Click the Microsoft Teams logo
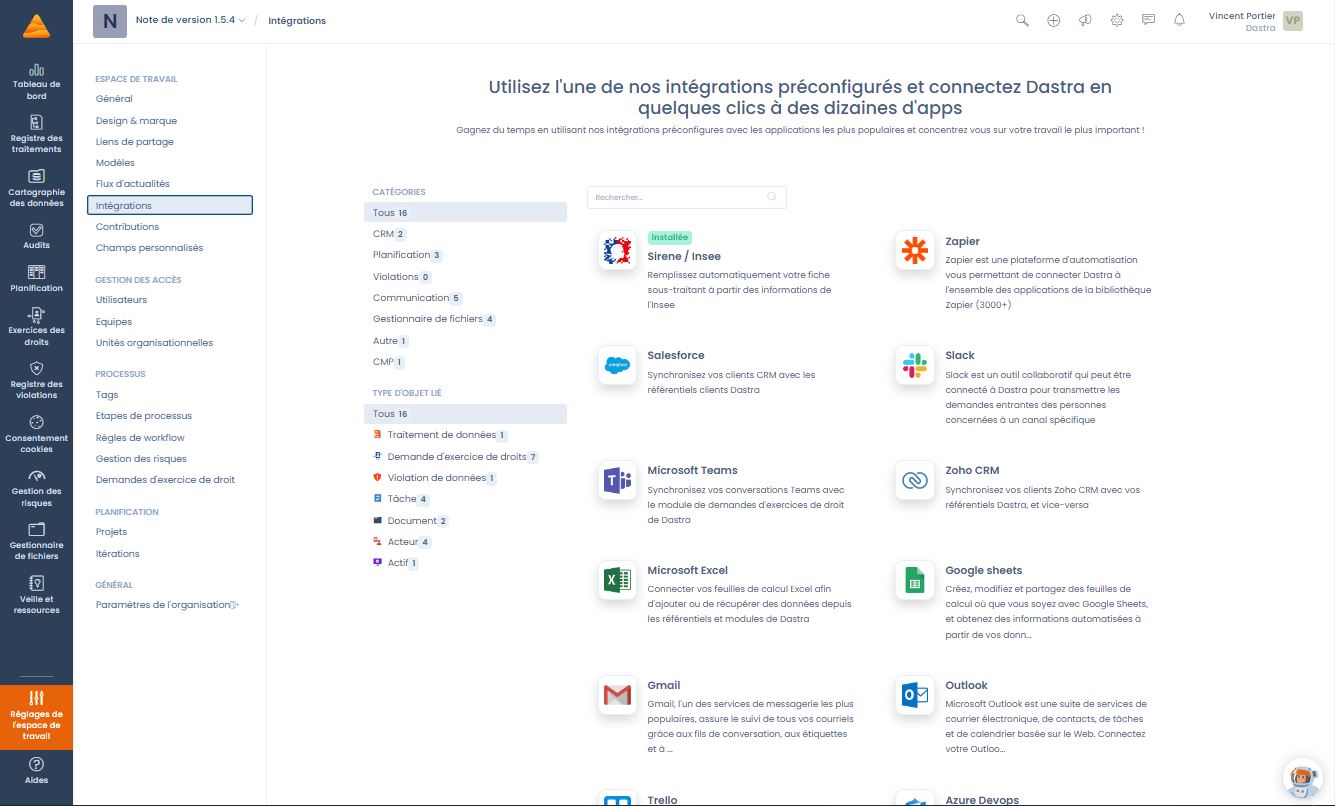Viewport: 1335px width, 806px height. click(617, 481)
